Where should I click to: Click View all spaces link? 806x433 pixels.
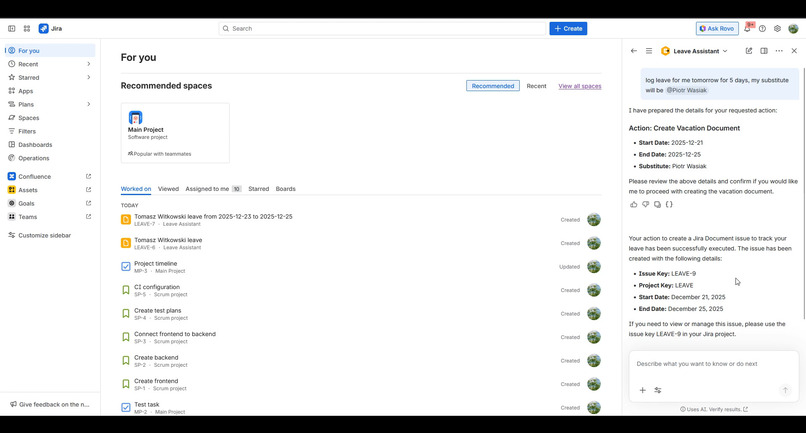click(580, 86)
